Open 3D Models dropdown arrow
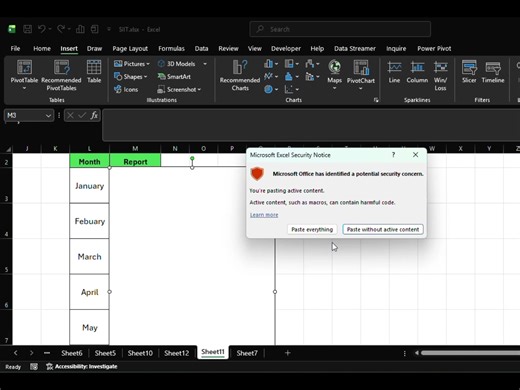Screen dimensions: 520x390 pos(205,64)
